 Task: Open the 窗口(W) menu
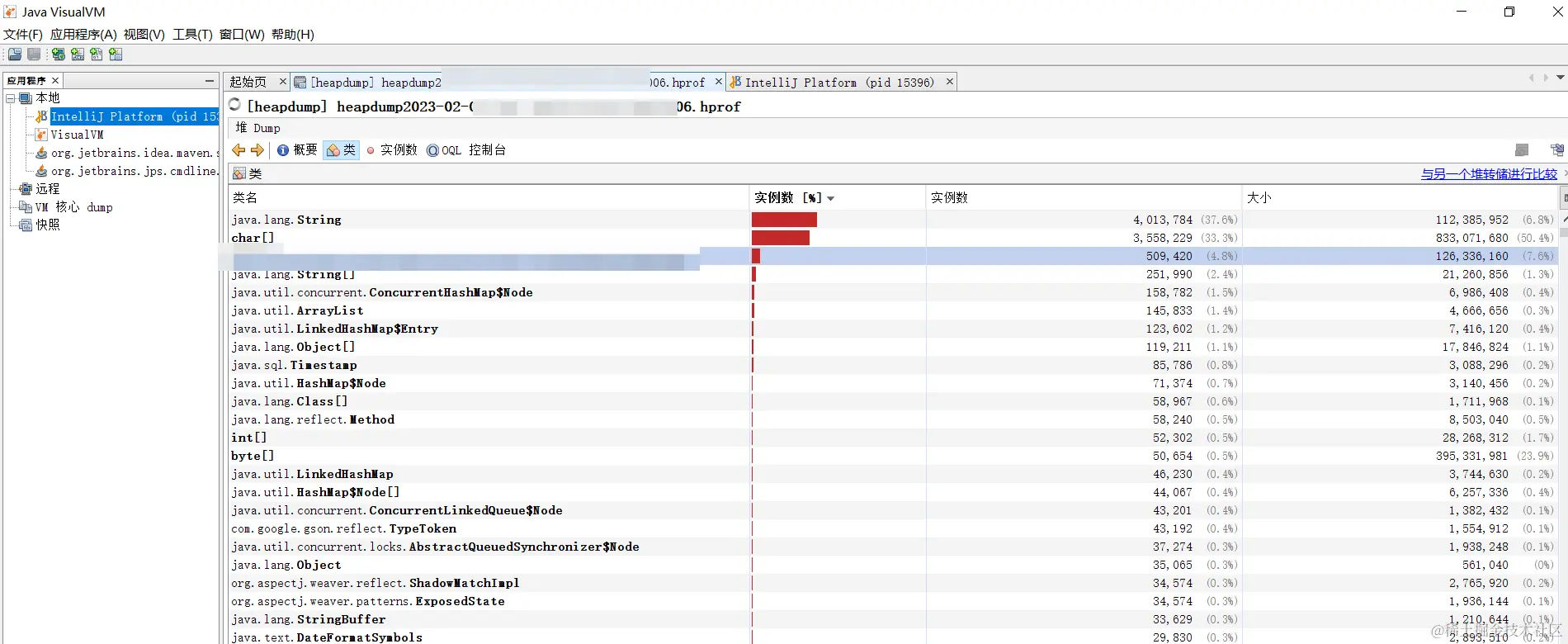[x=242, y=35]
